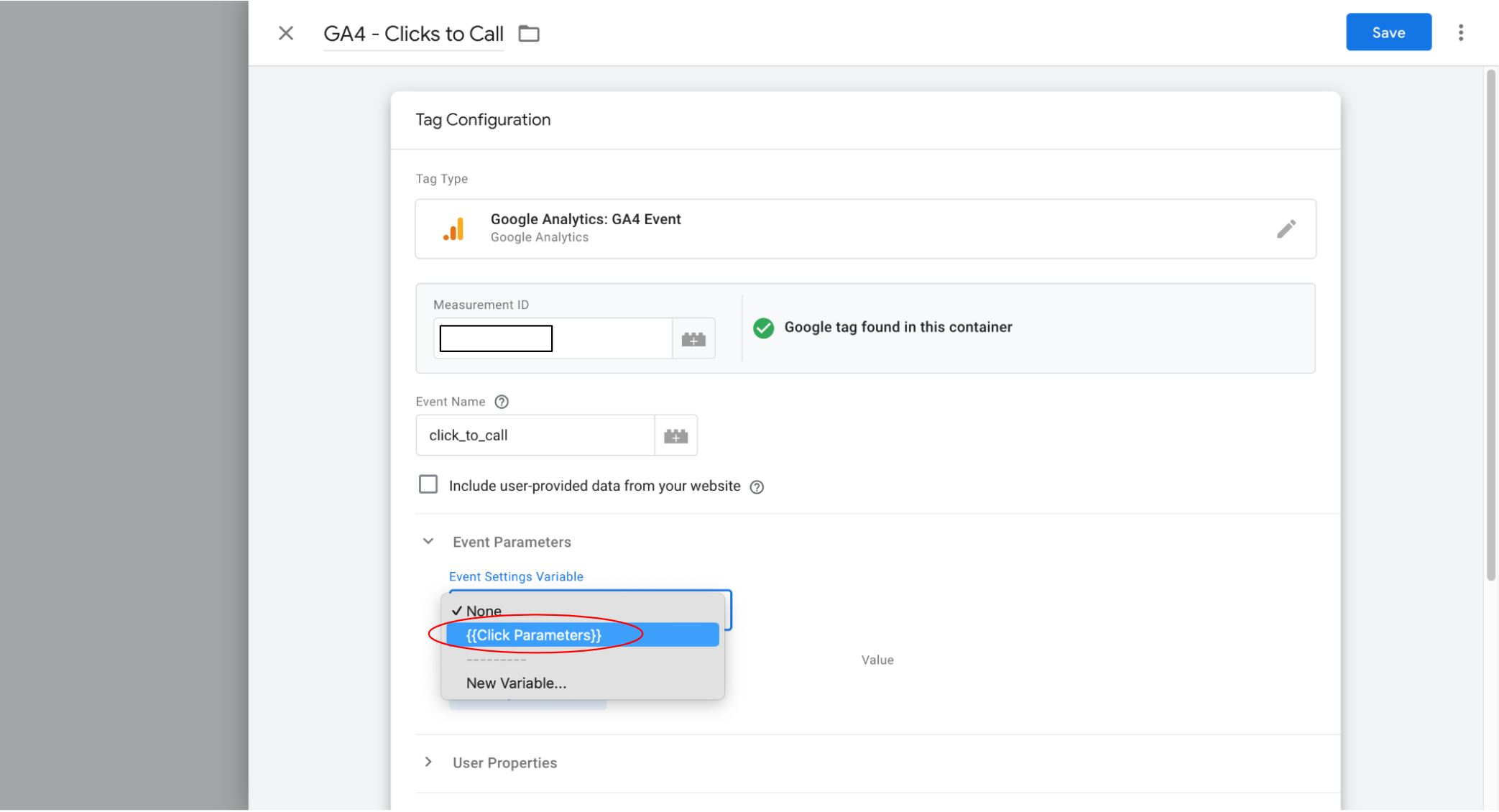Open the three-dot more options menu

point(1460,32)
